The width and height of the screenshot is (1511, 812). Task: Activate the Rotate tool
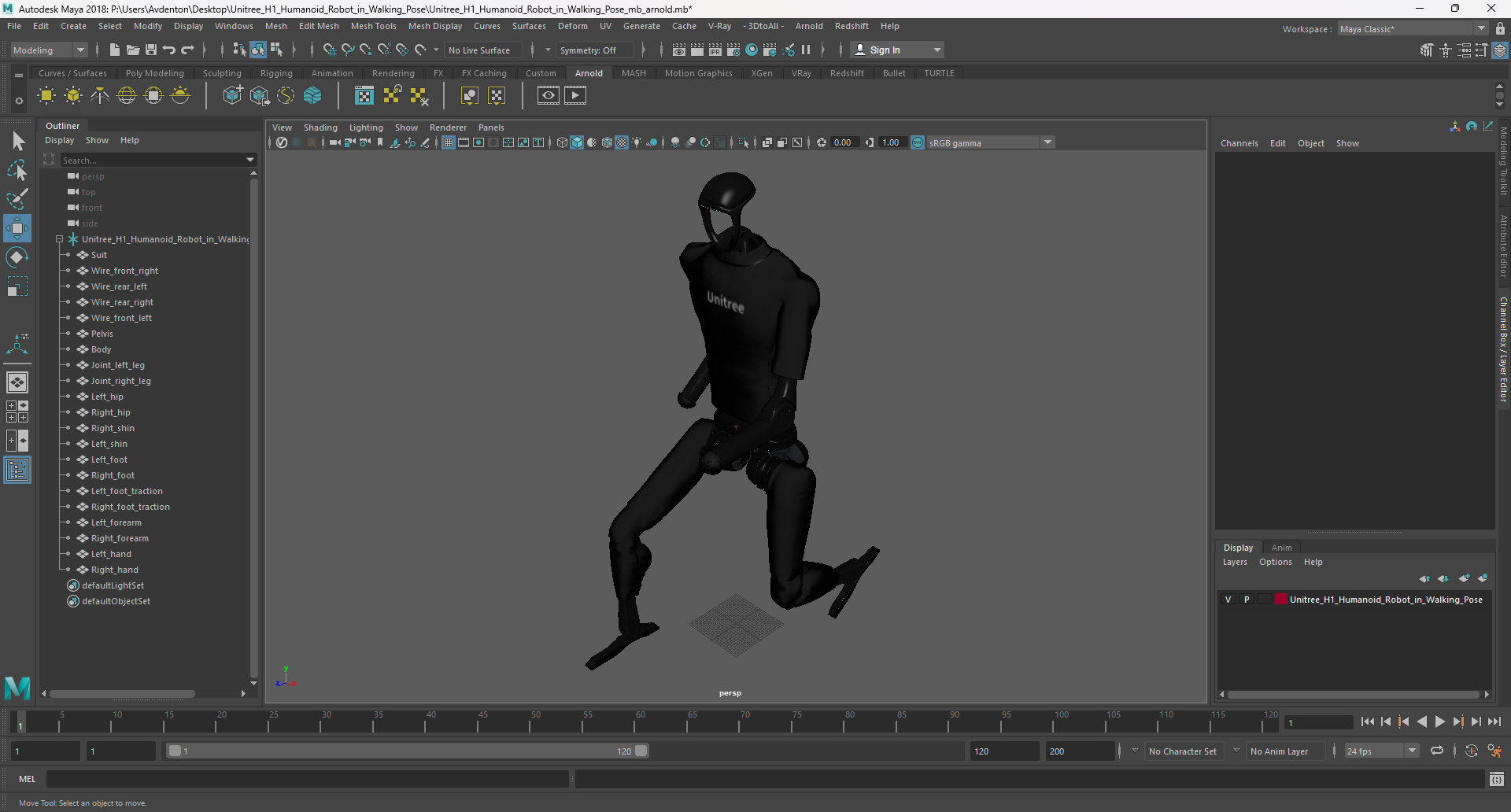[x=17, y=257]
